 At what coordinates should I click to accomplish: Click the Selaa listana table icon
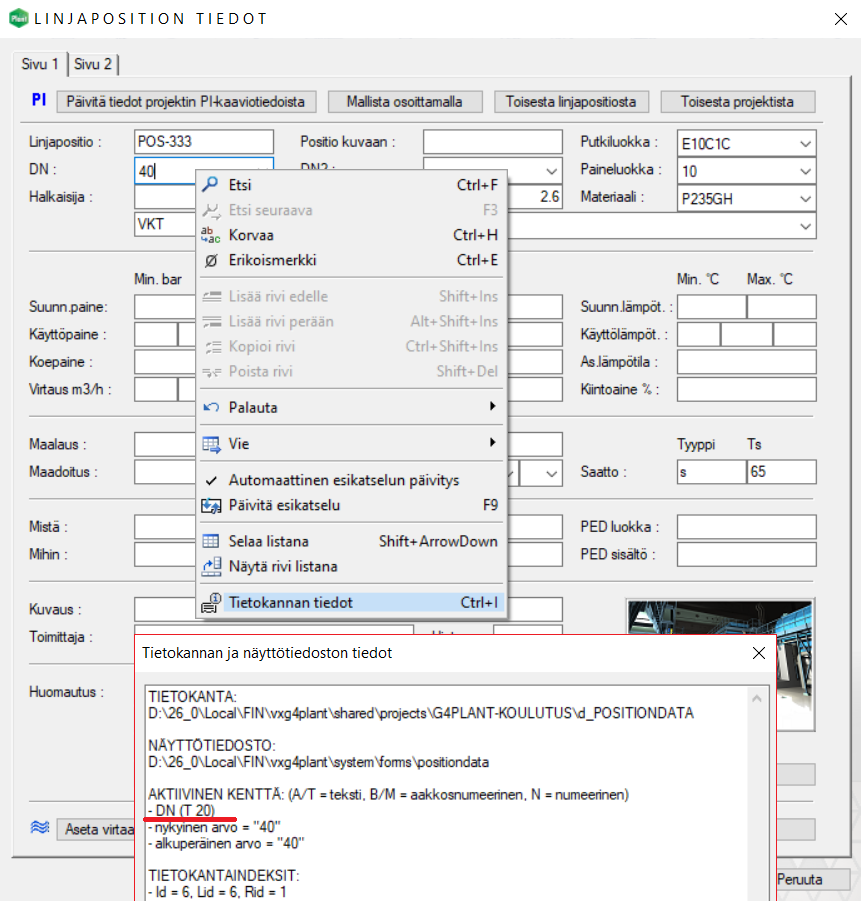[x=210, y=541]
